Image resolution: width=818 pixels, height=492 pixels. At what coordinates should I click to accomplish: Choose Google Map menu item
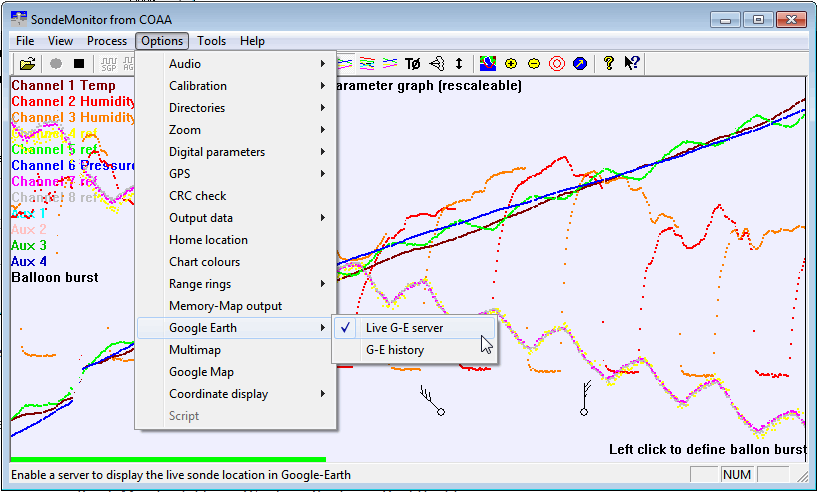tap(235, 372)
